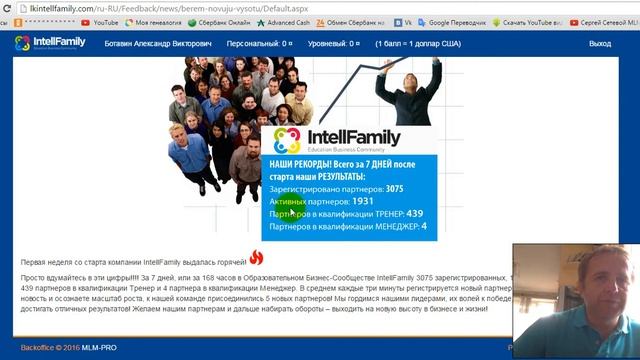
Task: Reload the page with the browser refresh icon
Action: click(7, 8)
